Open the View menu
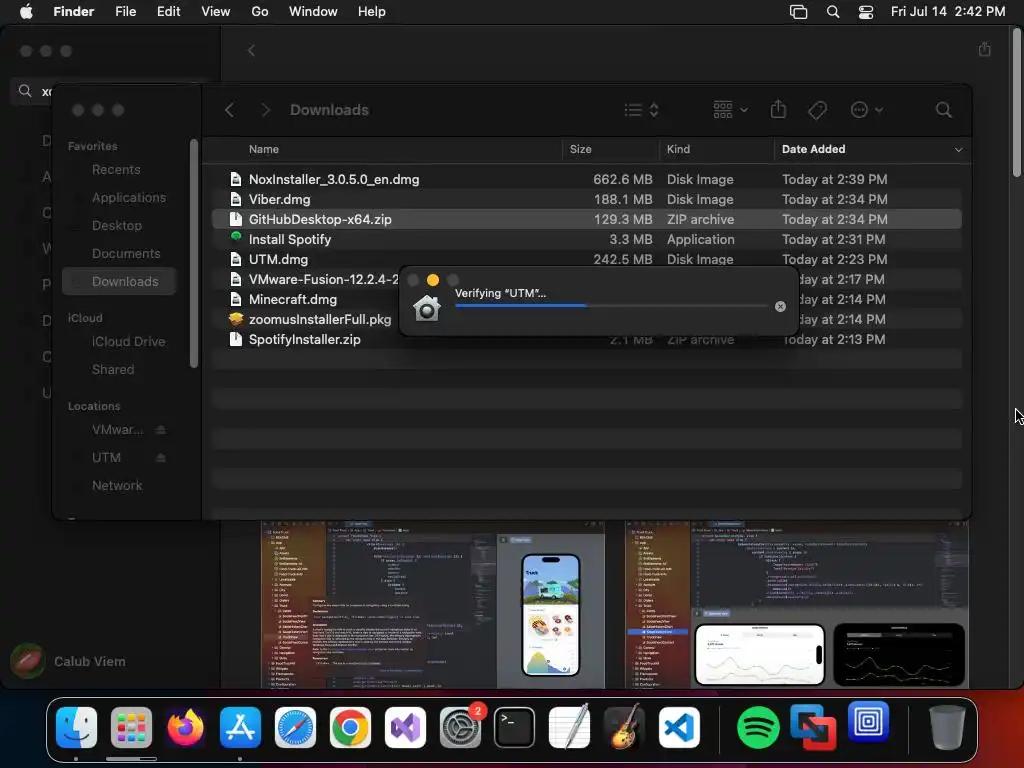The width and height of the screenshot is (1024, 768). [216, 12]
